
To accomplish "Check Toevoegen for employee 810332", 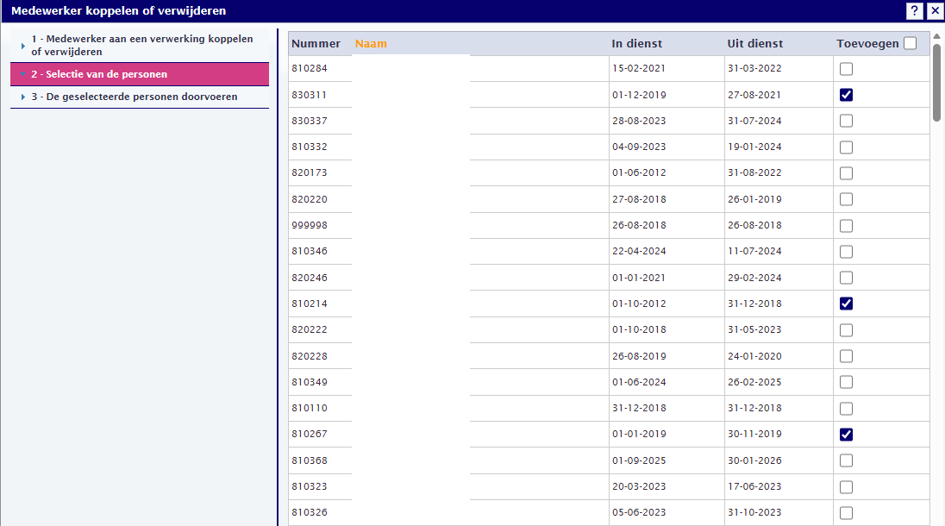I will (846, 147).
